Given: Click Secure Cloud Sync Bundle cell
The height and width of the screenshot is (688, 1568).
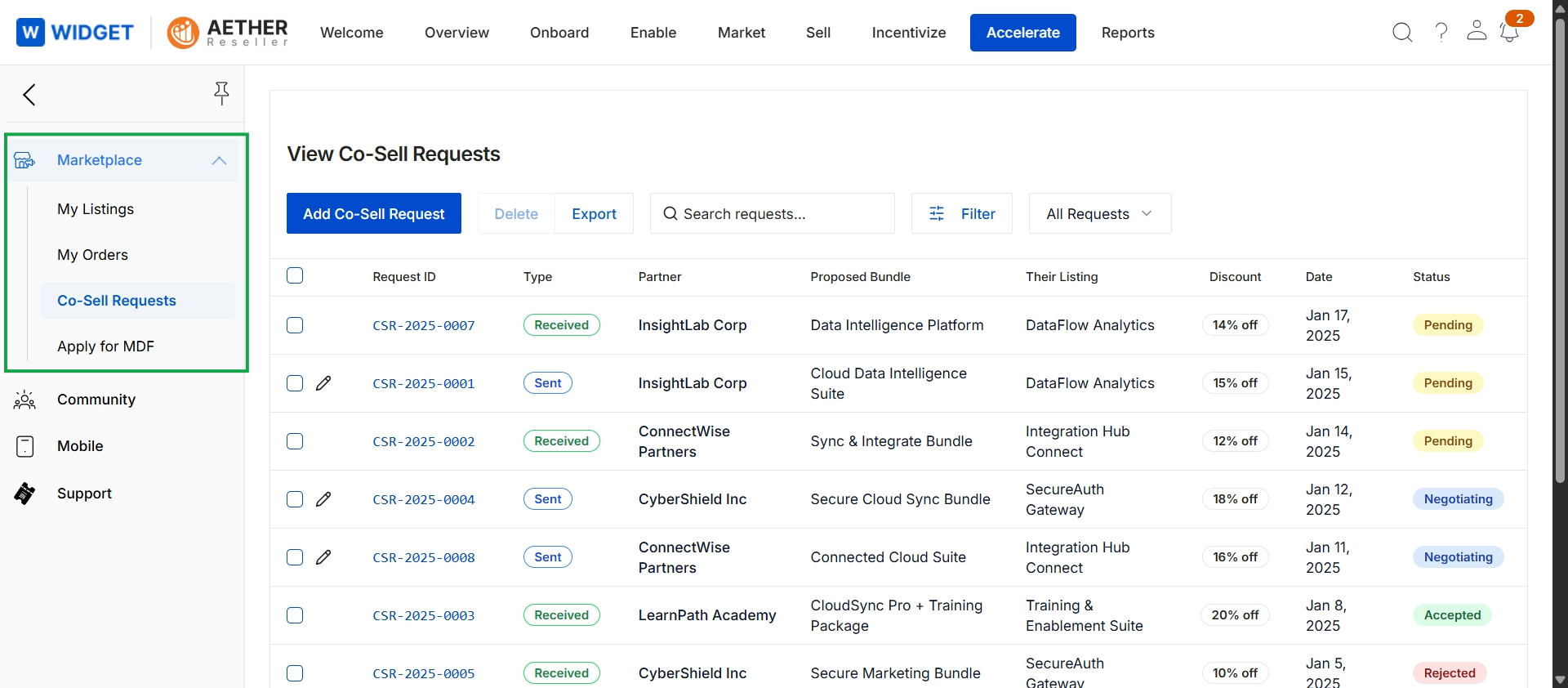Looking at the screenshot, I should (x=900, y=499).
